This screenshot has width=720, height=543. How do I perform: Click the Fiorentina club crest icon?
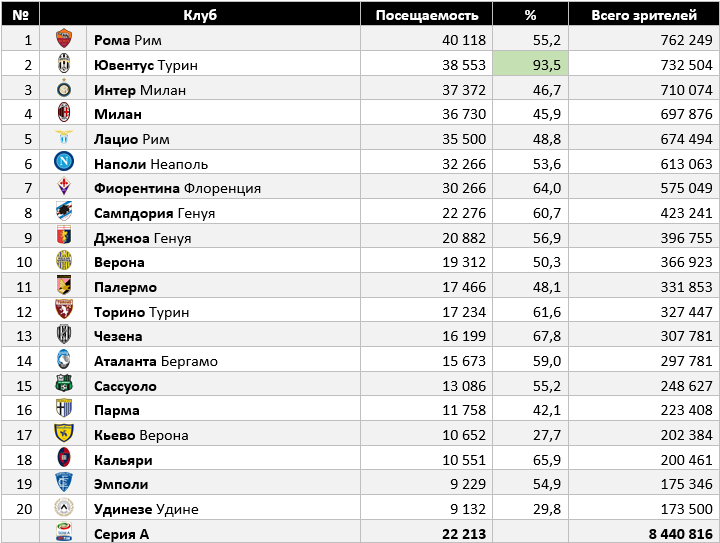(x=64, y=188)
